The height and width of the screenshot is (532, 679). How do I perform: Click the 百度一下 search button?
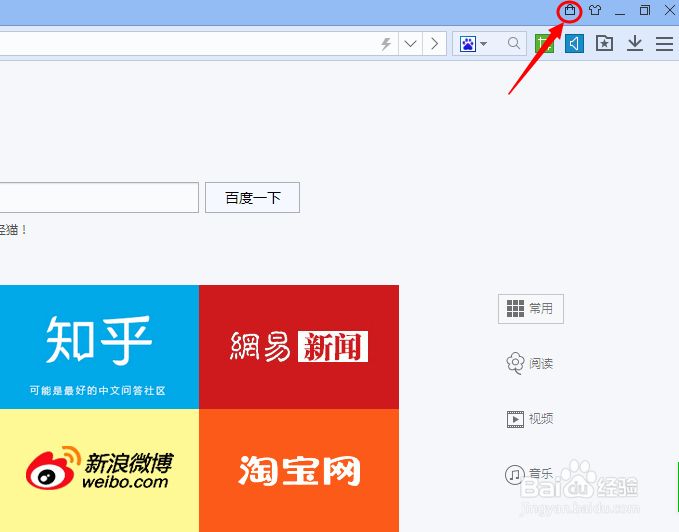252,198
